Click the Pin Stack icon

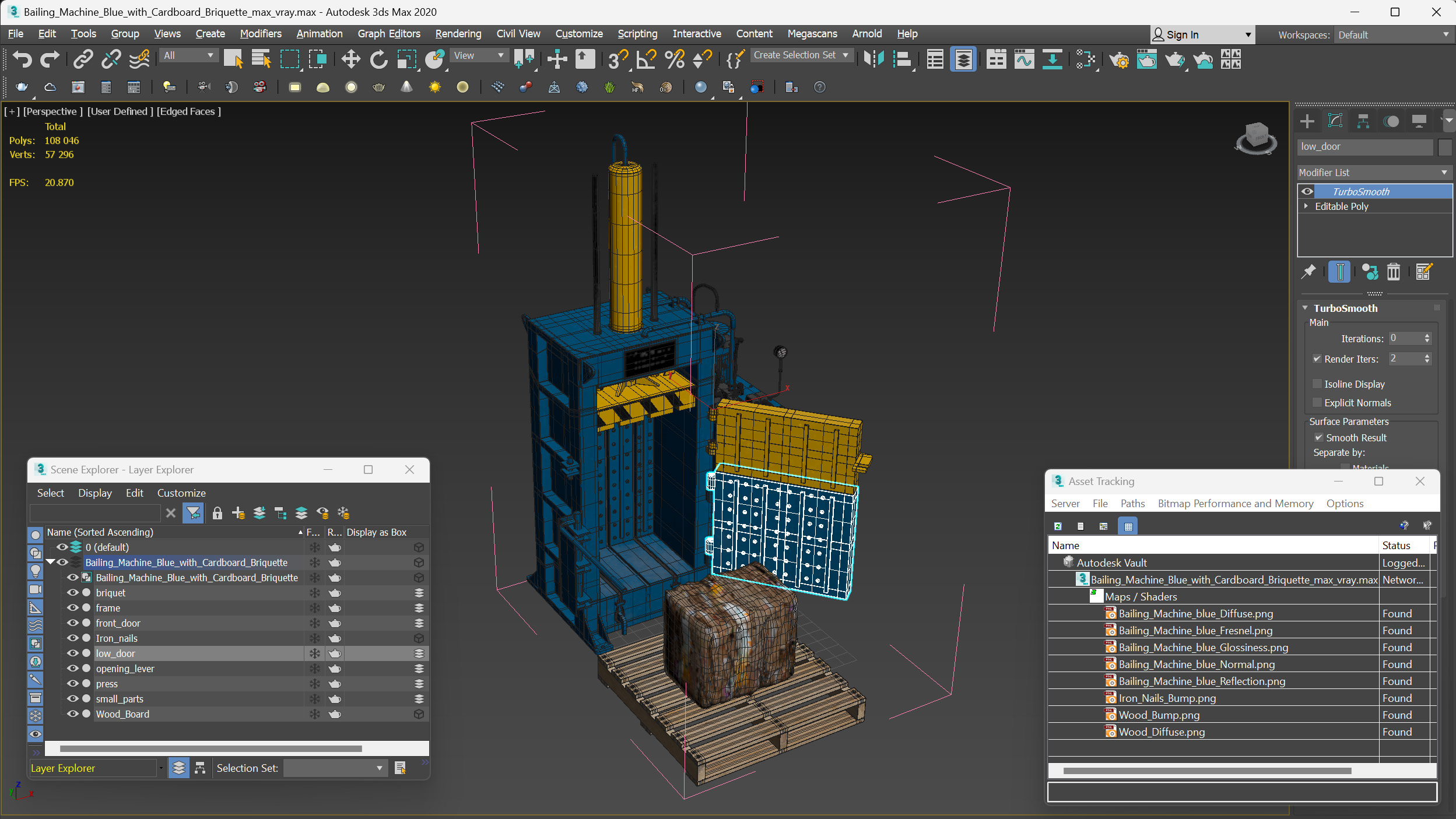[1308, 272]
